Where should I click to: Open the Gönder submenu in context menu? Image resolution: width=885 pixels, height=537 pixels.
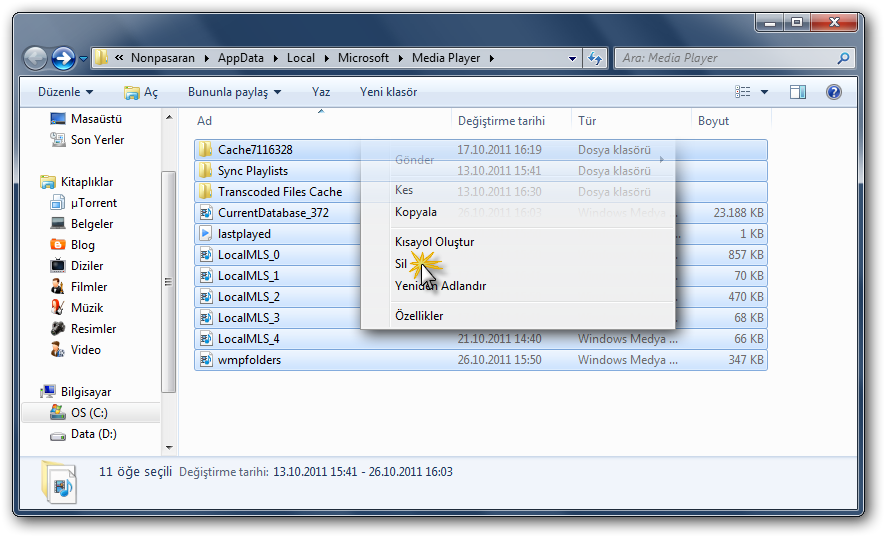point(518,160)
